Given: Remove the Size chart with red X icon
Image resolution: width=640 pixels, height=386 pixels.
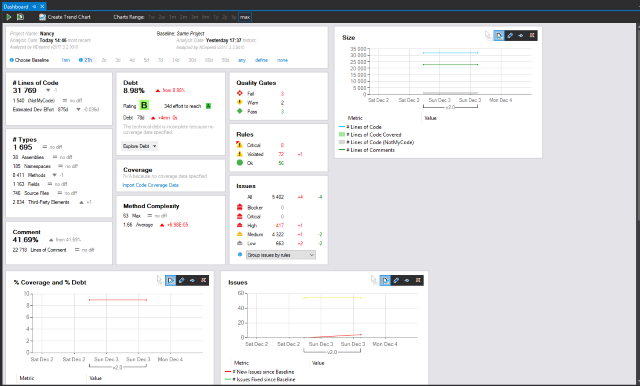Looking at the screenshot, I should pyautogui.click(x=532, y=35).
